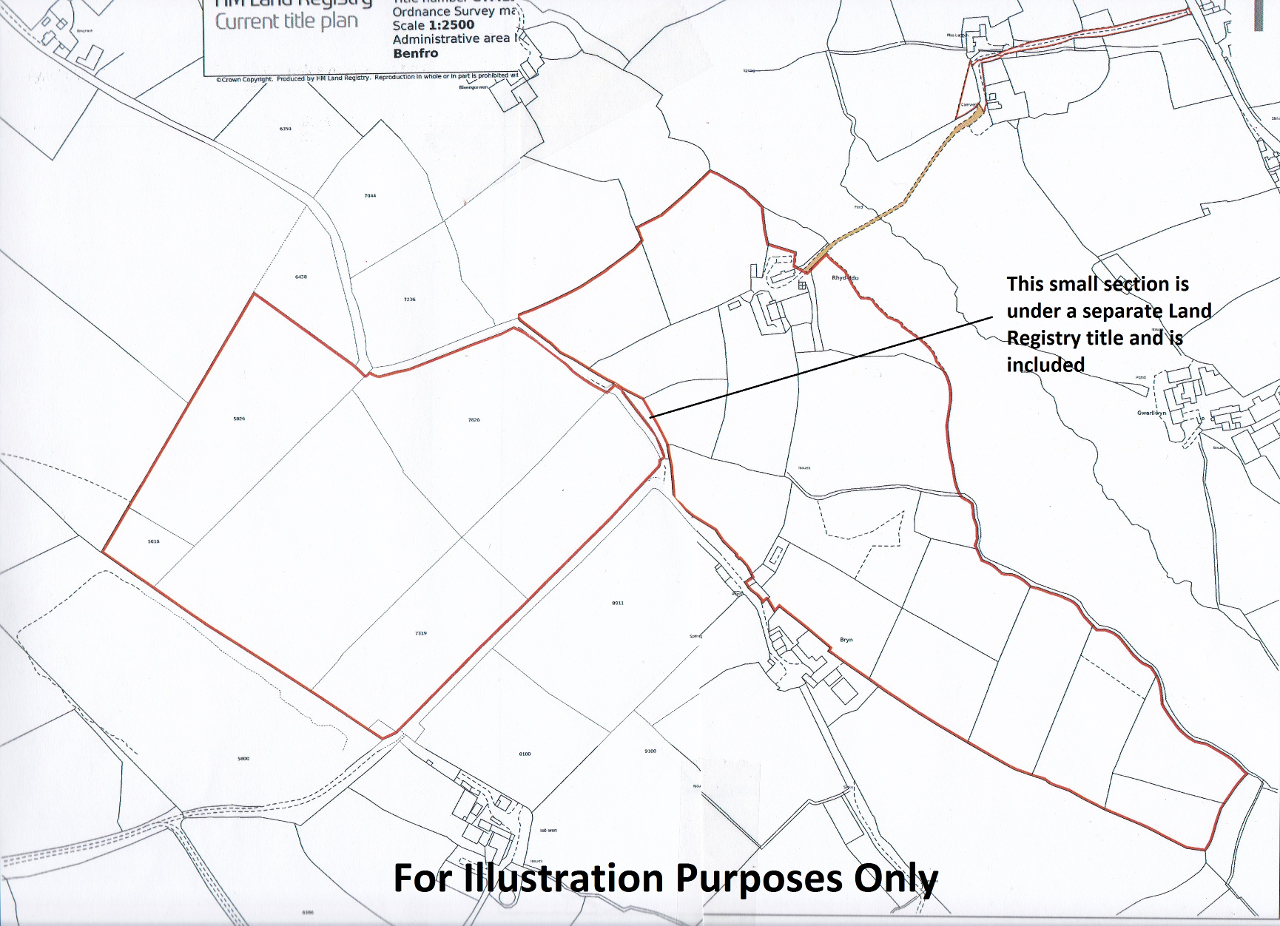Click field parcel number 0011
This screenshot has height=926, width=1280.
click(x=617, y=604)
